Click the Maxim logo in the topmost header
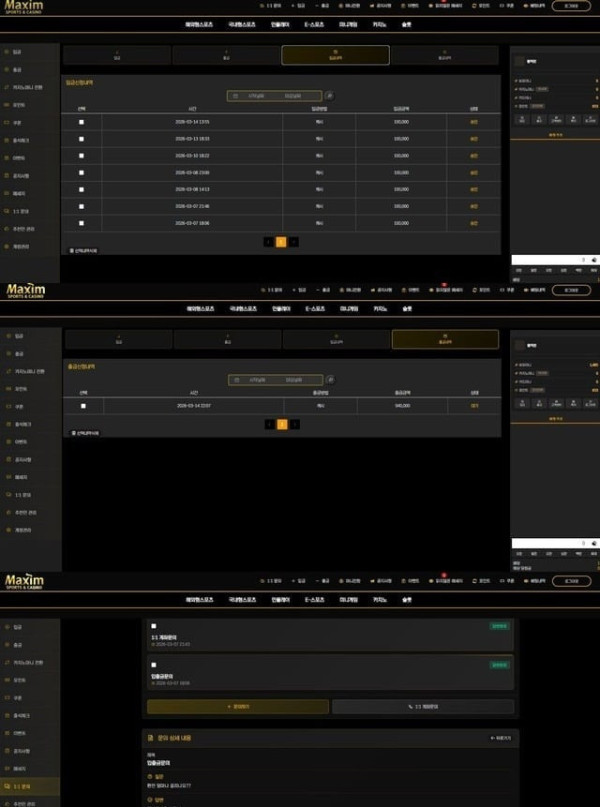 coord(25,7)
